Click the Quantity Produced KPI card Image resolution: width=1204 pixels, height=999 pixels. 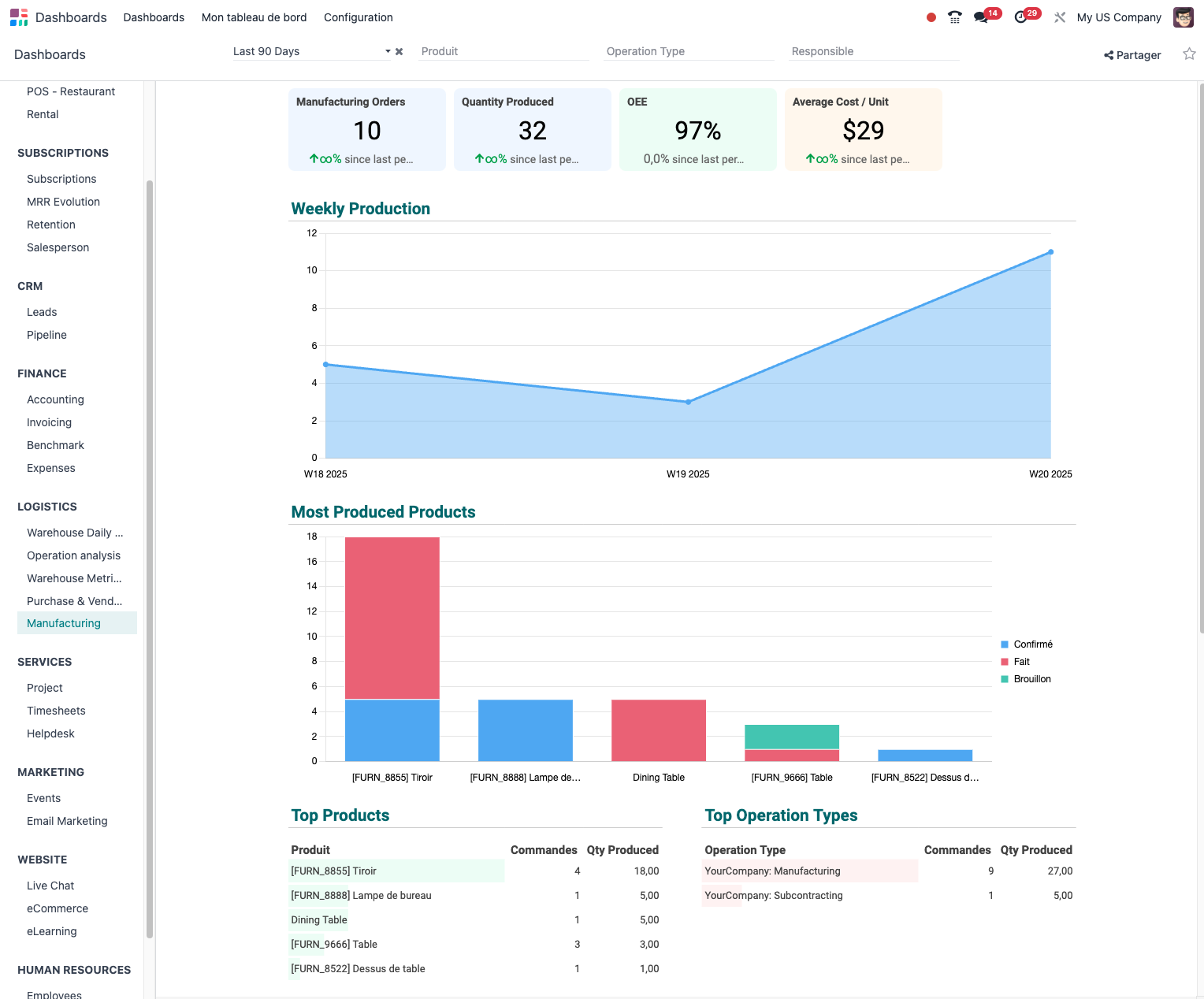[x=533, y=129]
